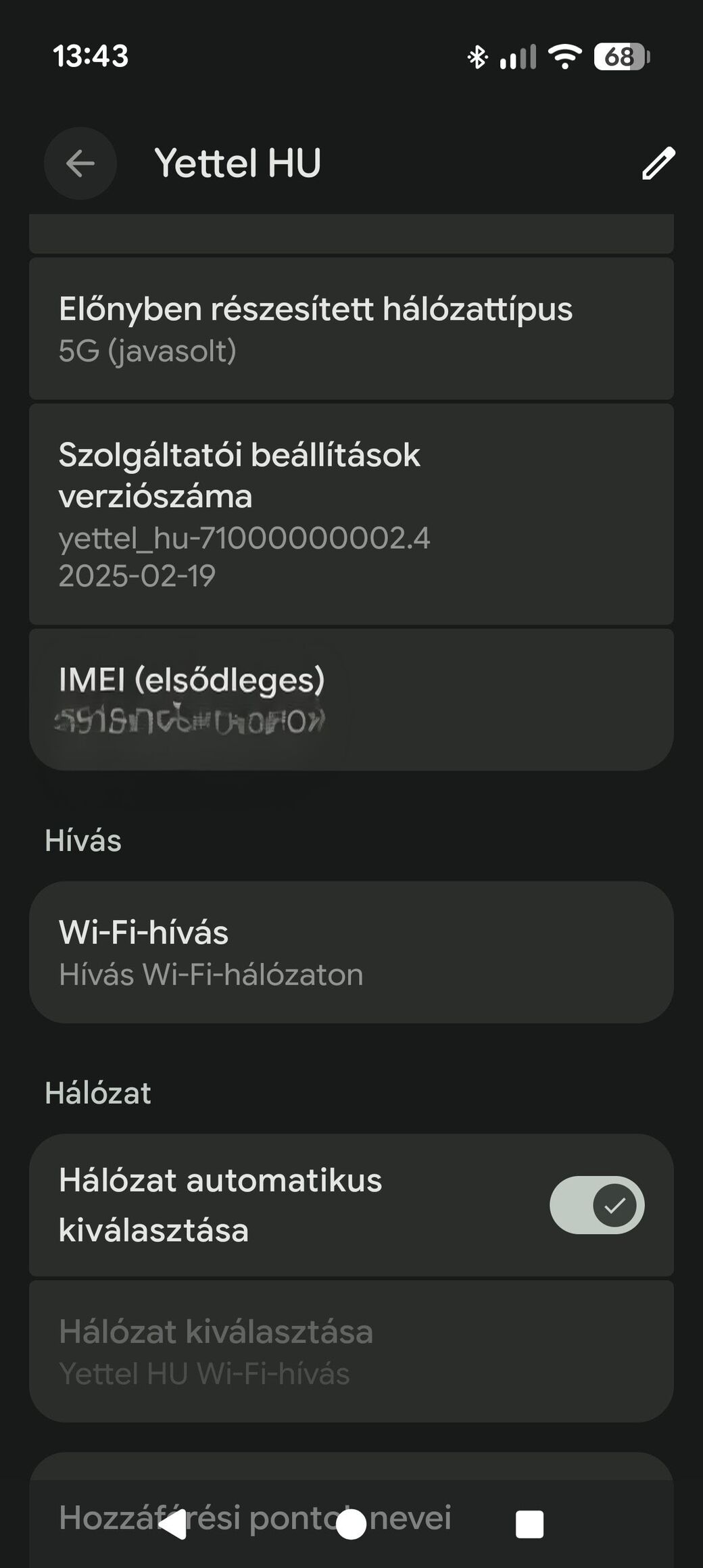The width and height of the screenshot is (703, 1568).
Task: Tap the pencil edit icon
Action: tap(658, 163)
